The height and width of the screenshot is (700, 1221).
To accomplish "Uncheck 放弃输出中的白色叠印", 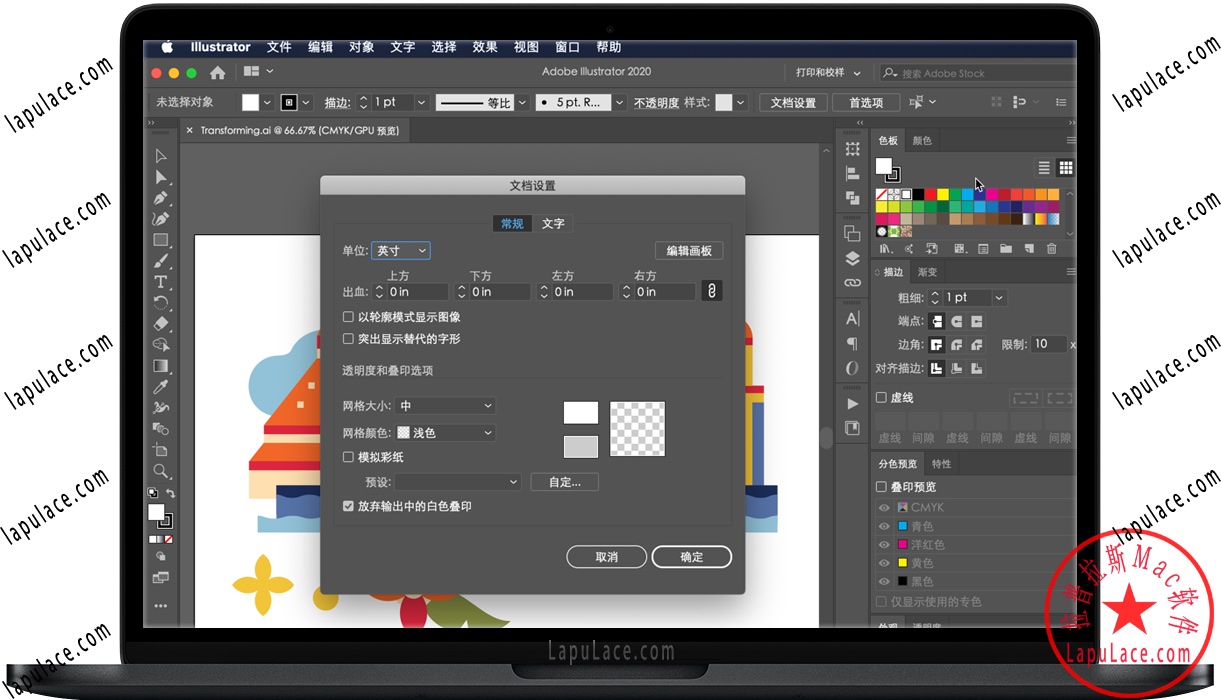I will (x=348, y=506).
